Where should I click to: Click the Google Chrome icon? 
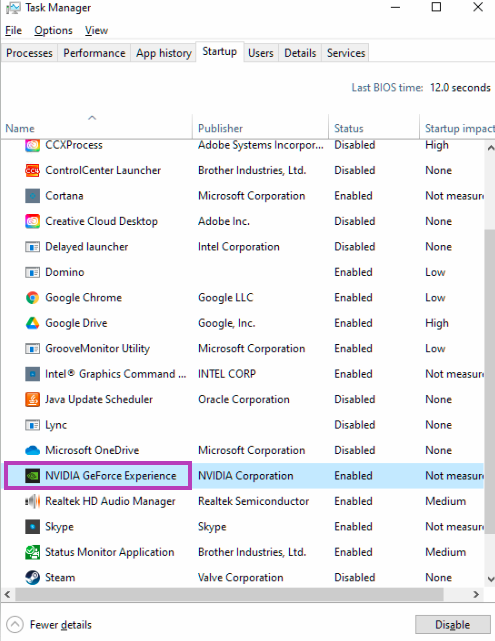pyautogui.click(x=32, y=298)
